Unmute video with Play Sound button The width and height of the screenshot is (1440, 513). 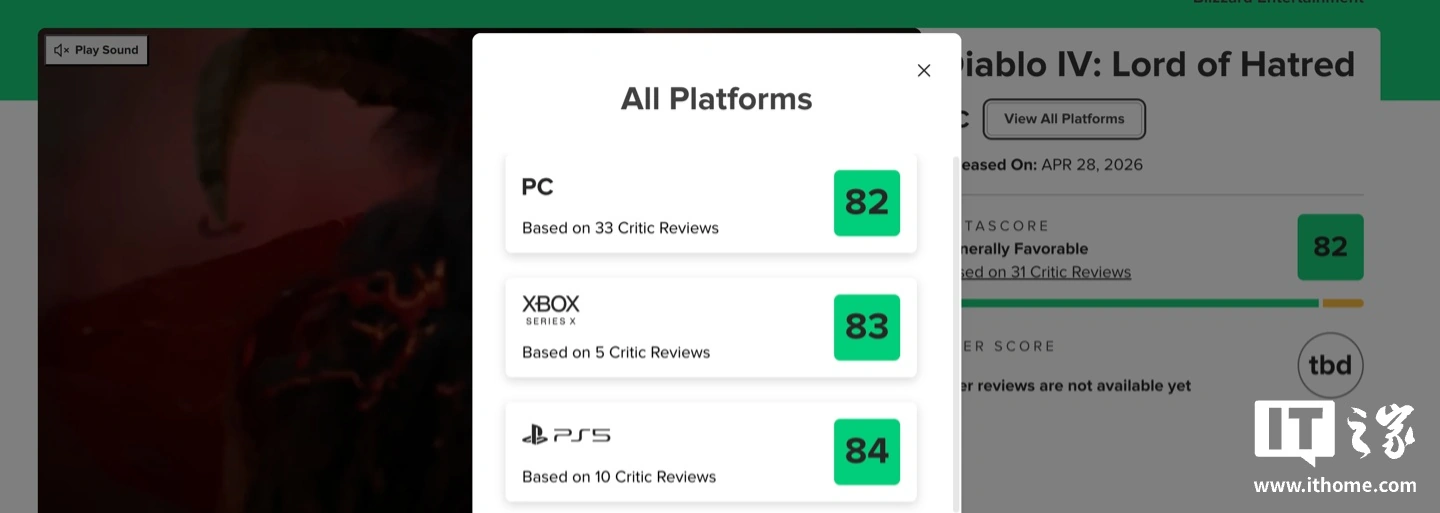[x=97, y=50]
